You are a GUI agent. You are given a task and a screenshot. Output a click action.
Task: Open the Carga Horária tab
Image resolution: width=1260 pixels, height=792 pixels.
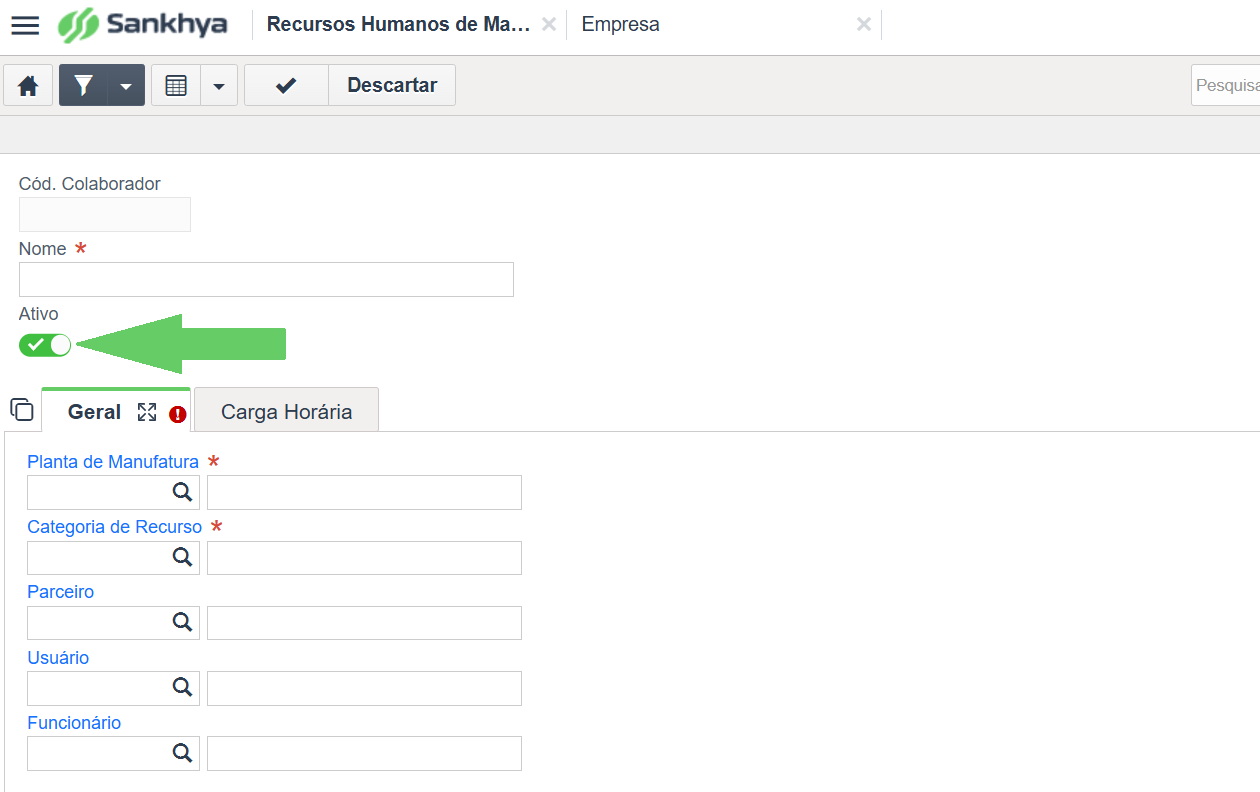coord(286,410)
